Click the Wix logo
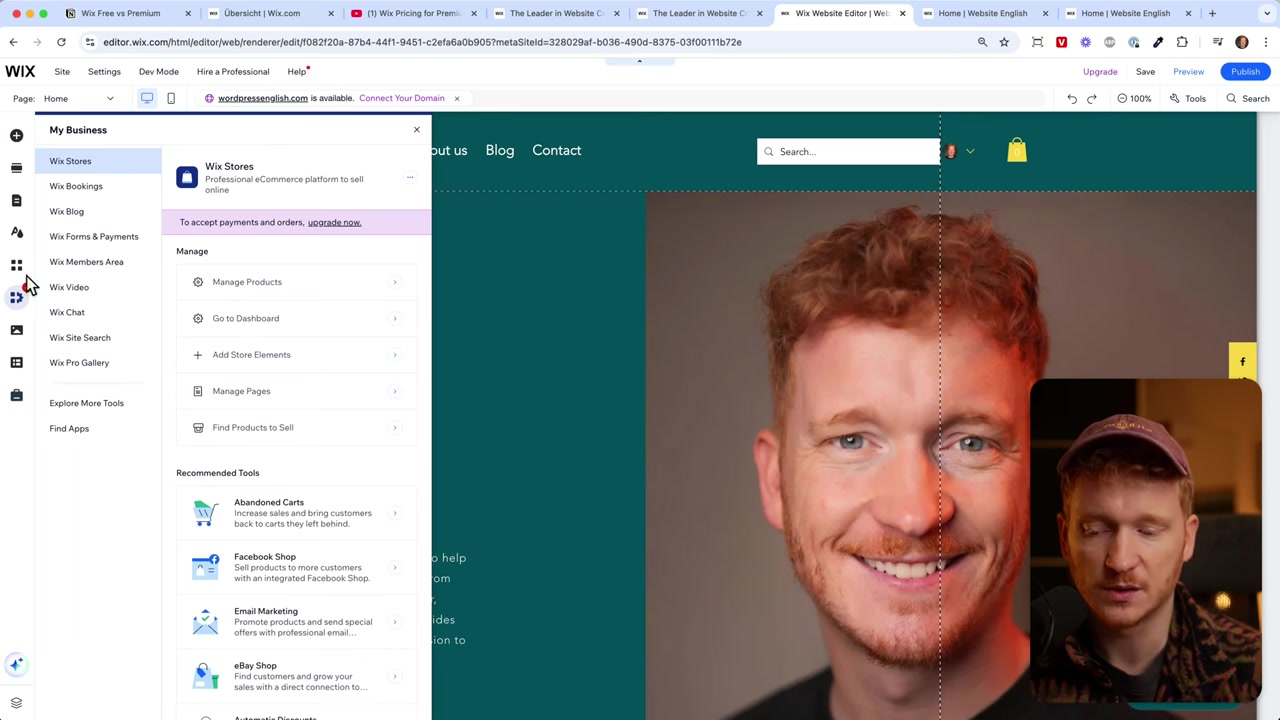 coord(20,72)
